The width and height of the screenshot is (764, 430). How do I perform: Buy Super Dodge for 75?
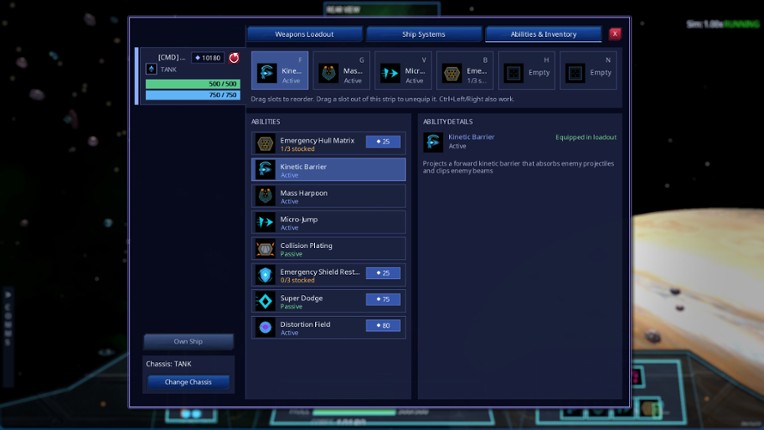383,299
